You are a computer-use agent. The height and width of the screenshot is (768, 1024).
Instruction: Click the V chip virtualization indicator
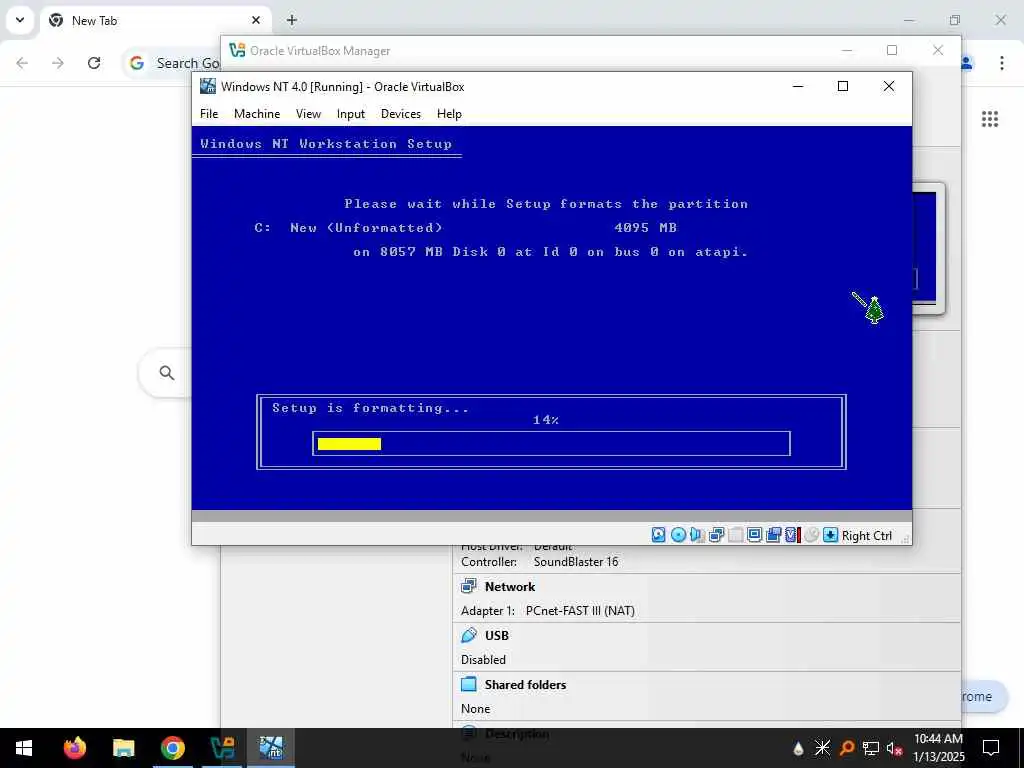click(792, 535)
